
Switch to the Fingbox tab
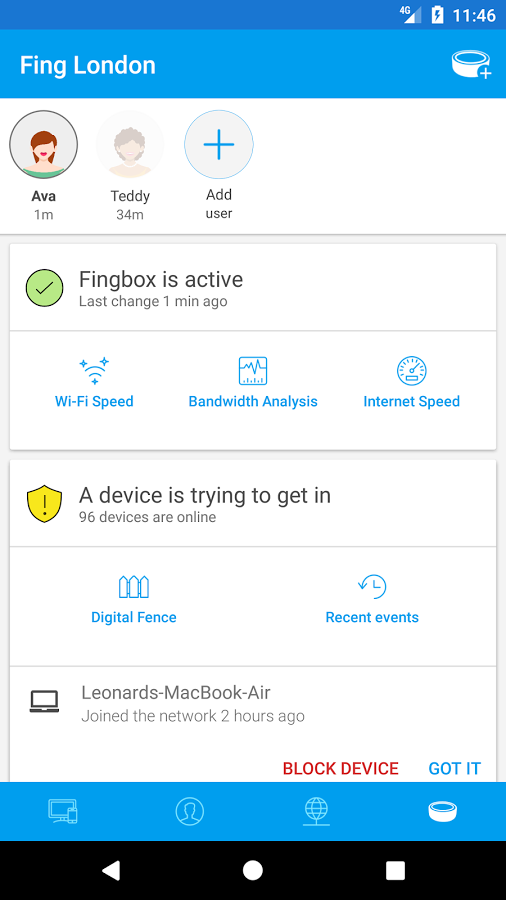[x=443, y=811]
